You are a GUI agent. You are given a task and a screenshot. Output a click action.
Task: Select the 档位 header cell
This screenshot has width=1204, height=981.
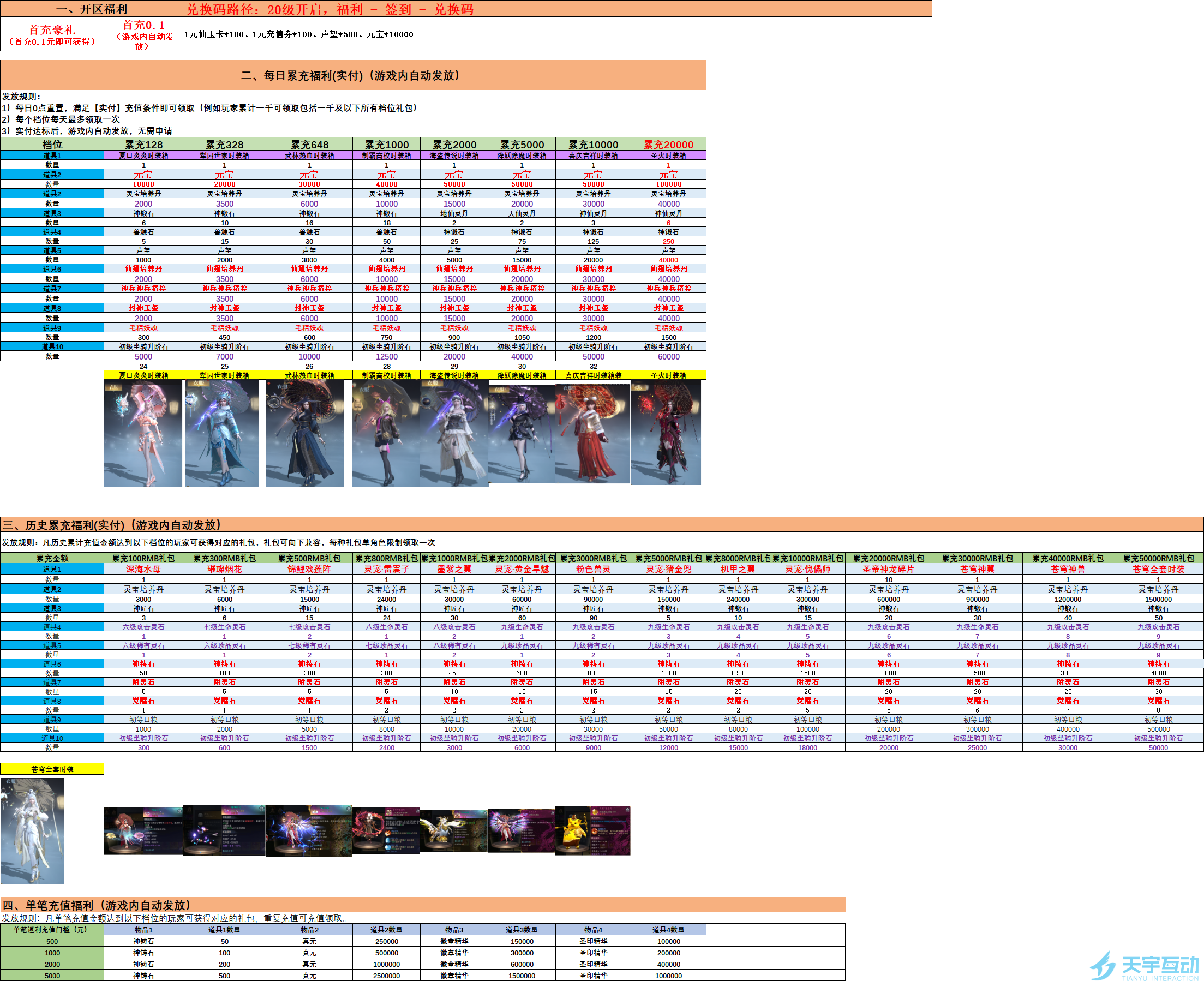[53, 144]
